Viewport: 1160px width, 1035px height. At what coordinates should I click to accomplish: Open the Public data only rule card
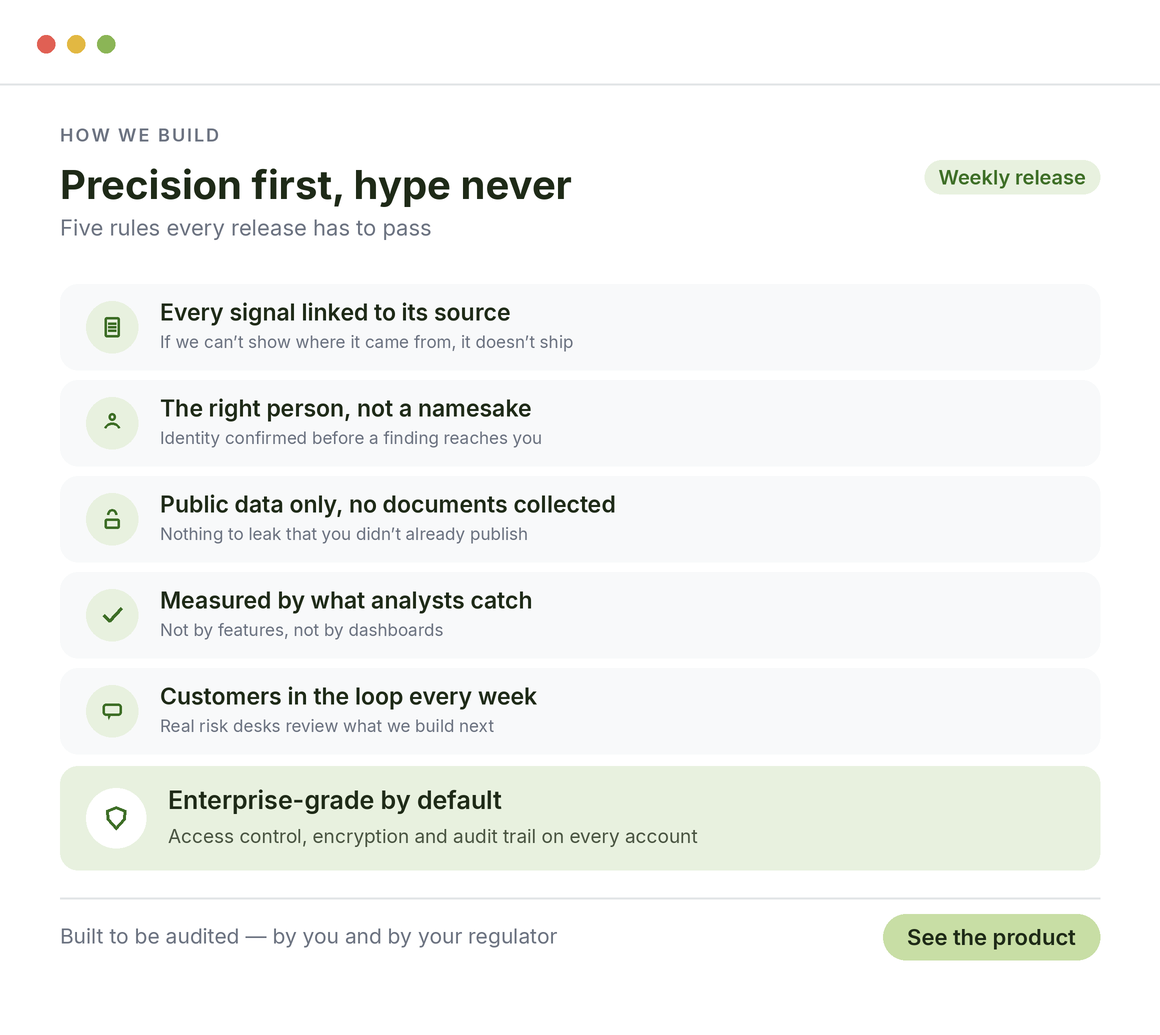tap(580, 519)
